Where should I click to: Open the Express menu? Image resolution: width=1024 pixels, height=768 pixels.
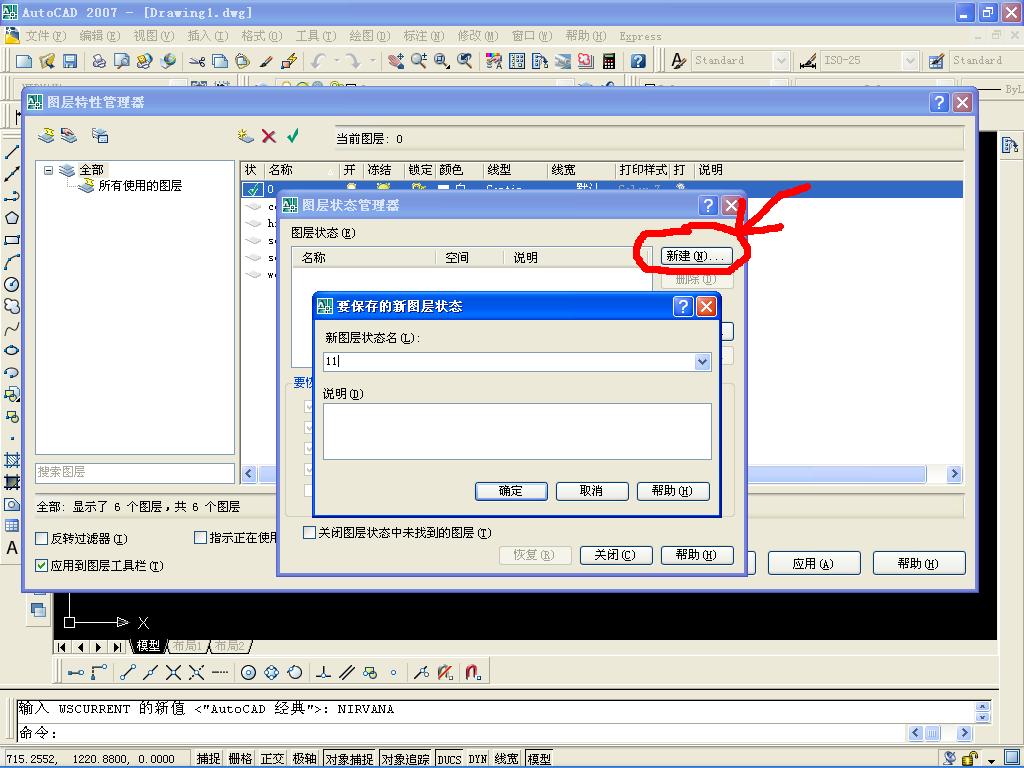point(640,37)
